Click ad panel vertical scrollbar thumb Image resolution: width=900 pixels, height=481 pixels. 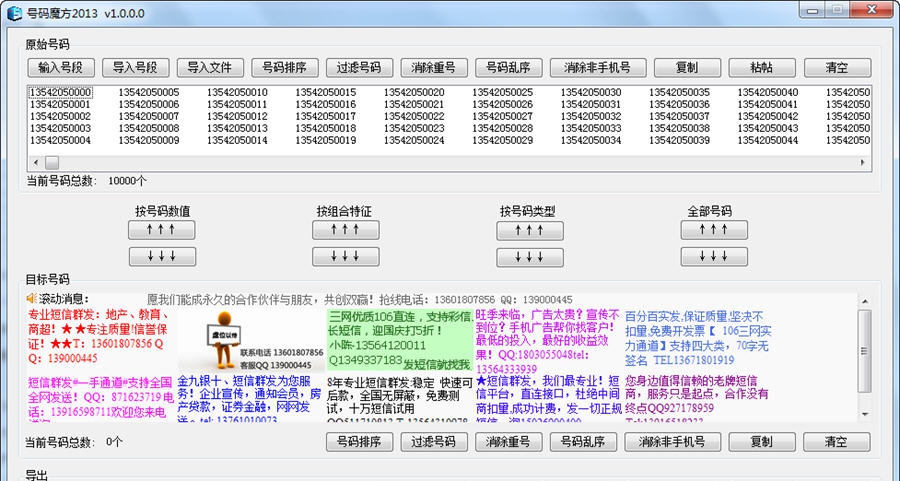pos(865,351)
